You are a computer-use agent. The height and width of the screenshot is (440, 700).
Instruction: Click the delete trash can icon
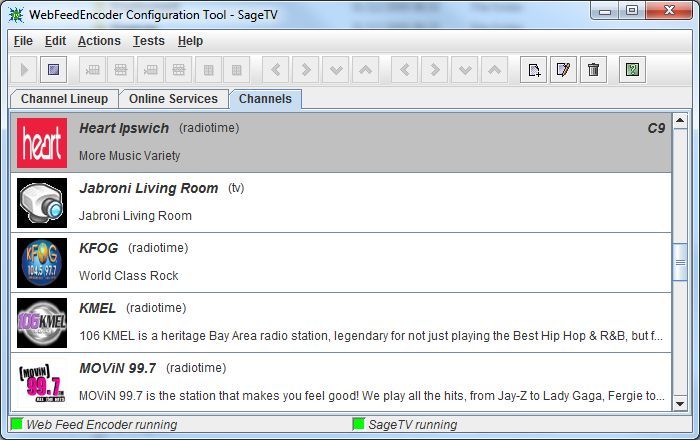tap(594, 70)
